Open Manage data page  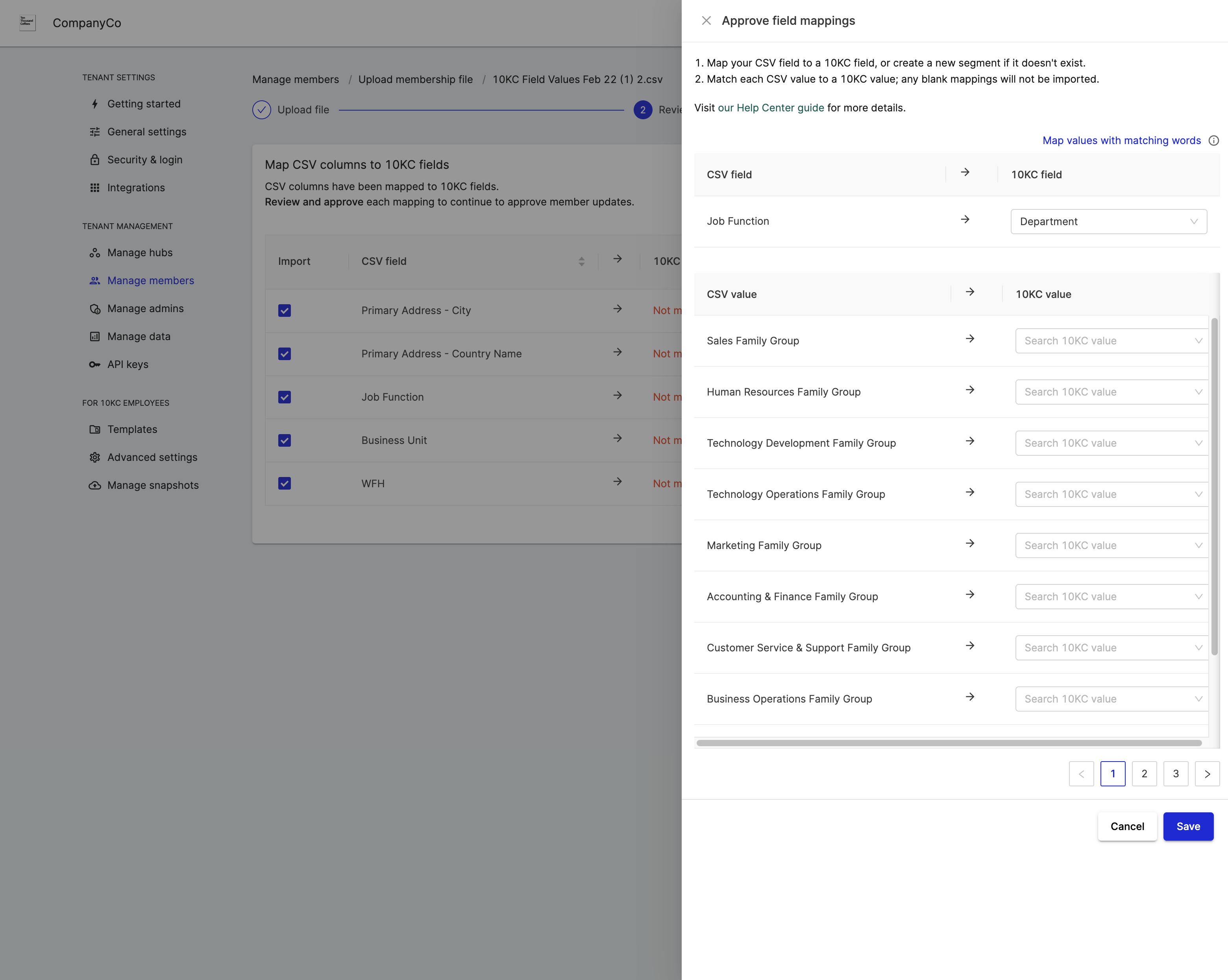tap(139, 337)
